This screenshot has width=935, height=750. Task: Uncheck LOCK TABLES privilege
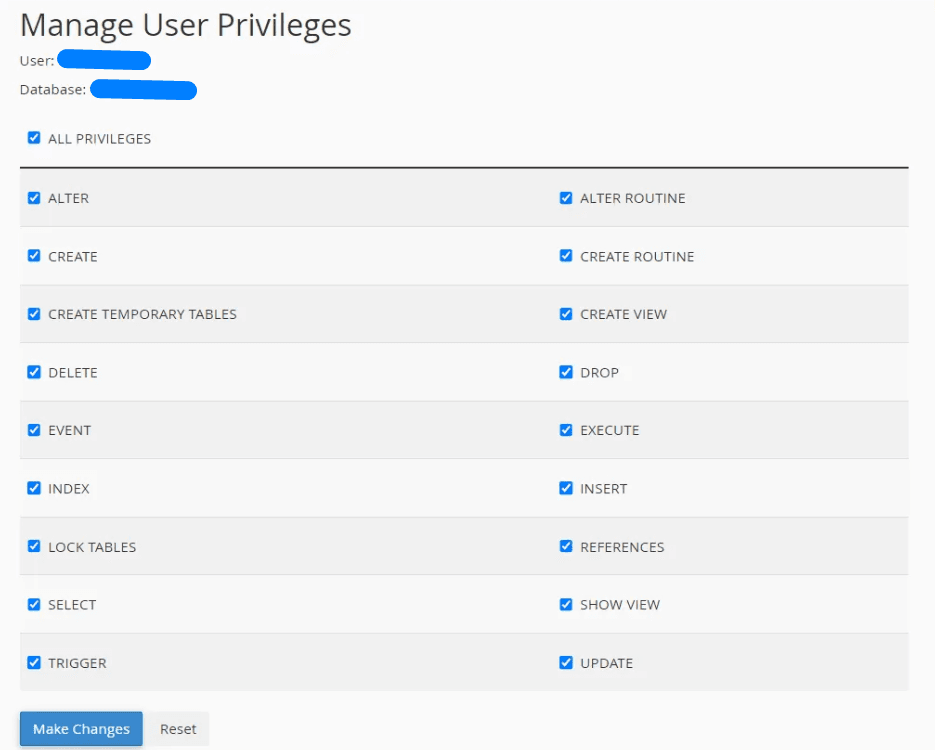[34, 547]
